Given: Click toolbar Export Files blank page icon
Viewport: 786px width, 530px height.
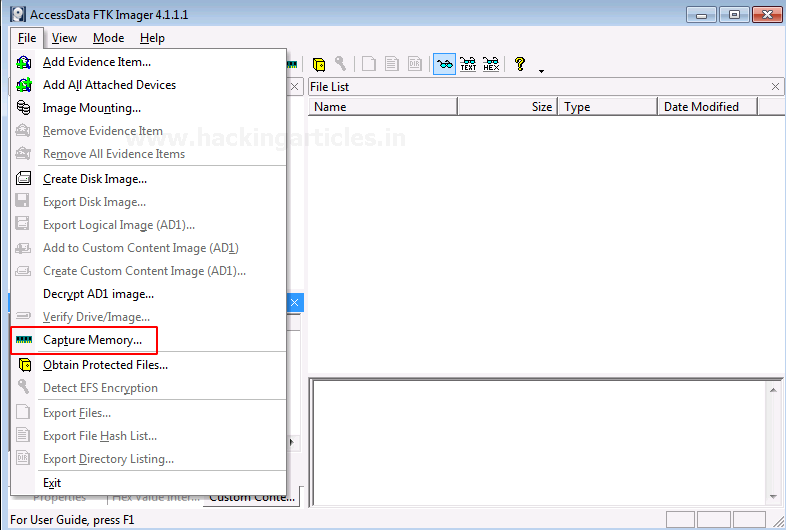Looking at the screenshot, I should point(369,64).
